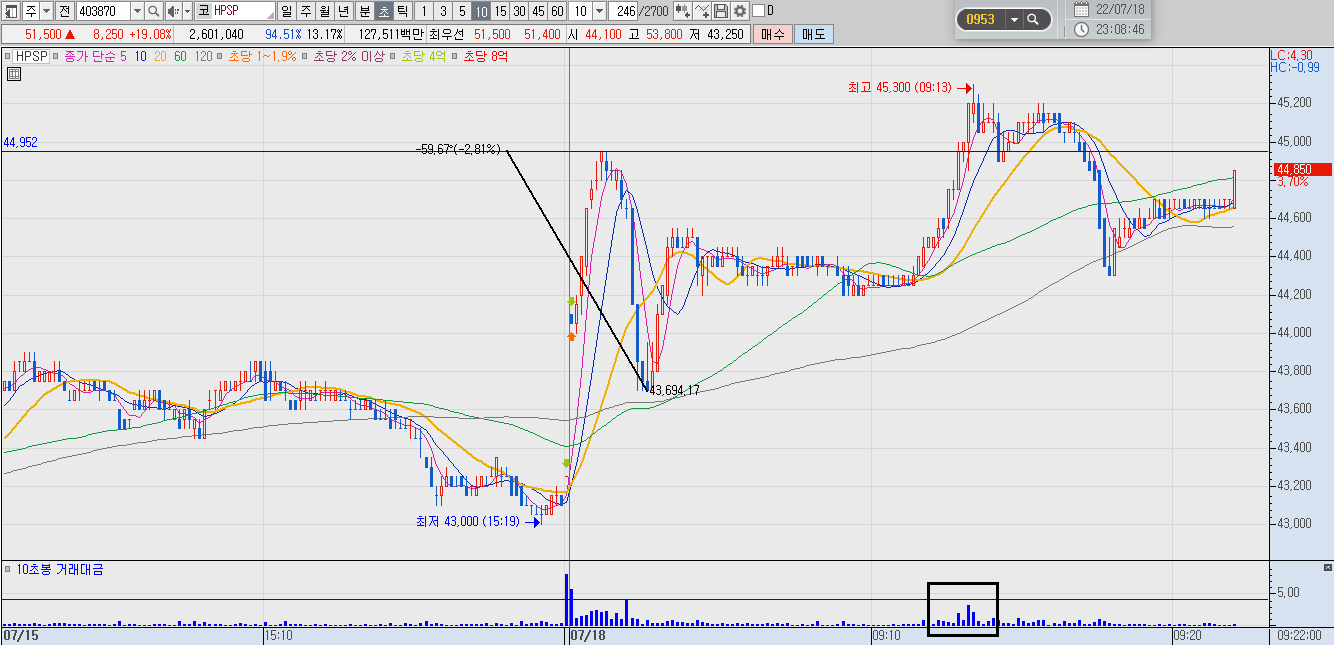1334x645 pixels.
Task: Toggle the D checkbox in toolbar
Action: tap(757, 11)
